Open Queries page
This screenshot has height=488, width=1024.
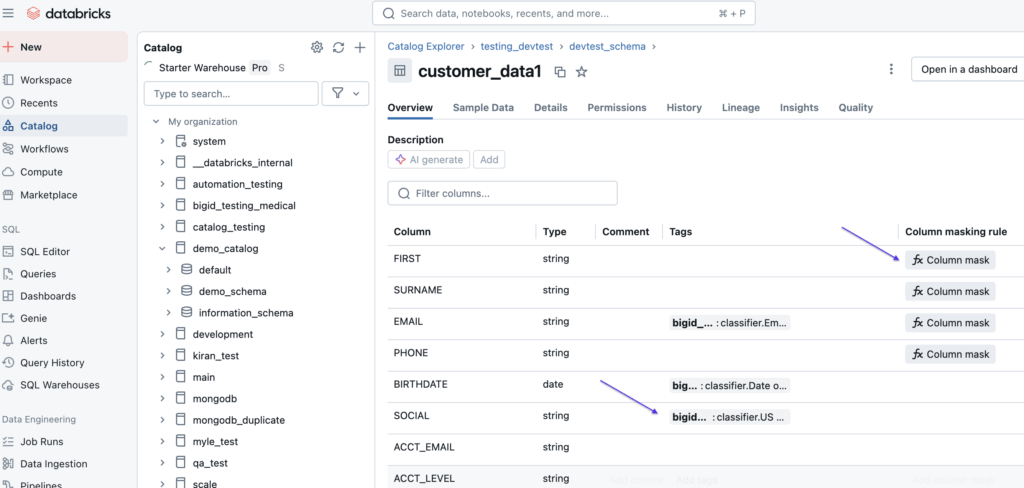pyautogui.click(x=38, y=274)
